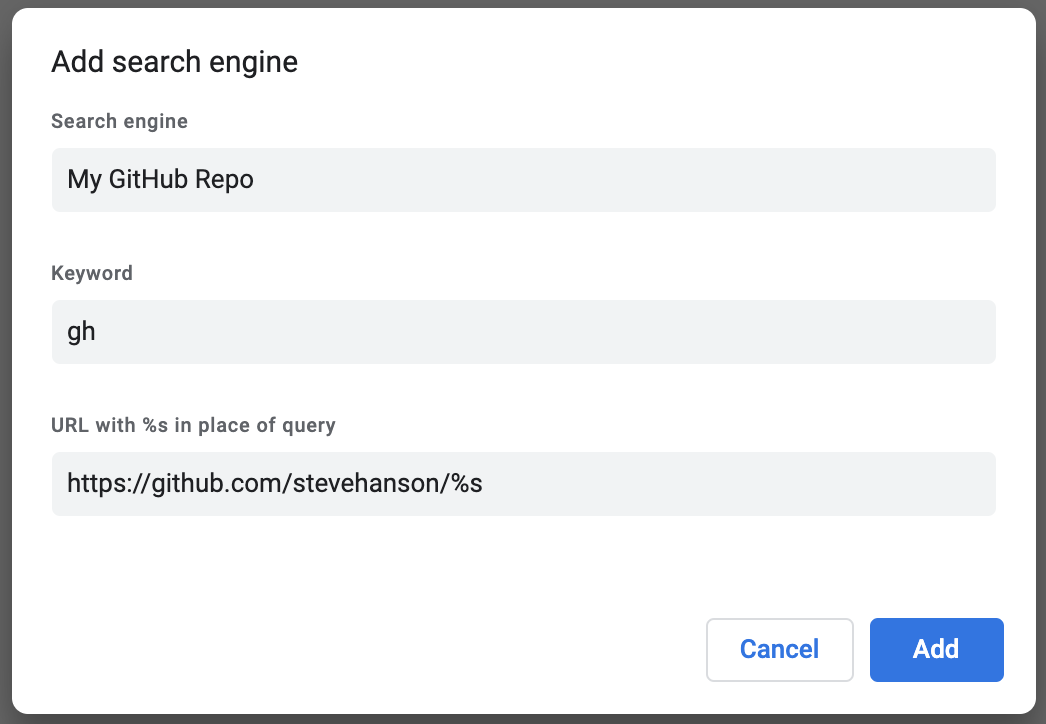Focus the Search engine name field
The width and height of the screenshot is (1046, 724).
[524, 179]
